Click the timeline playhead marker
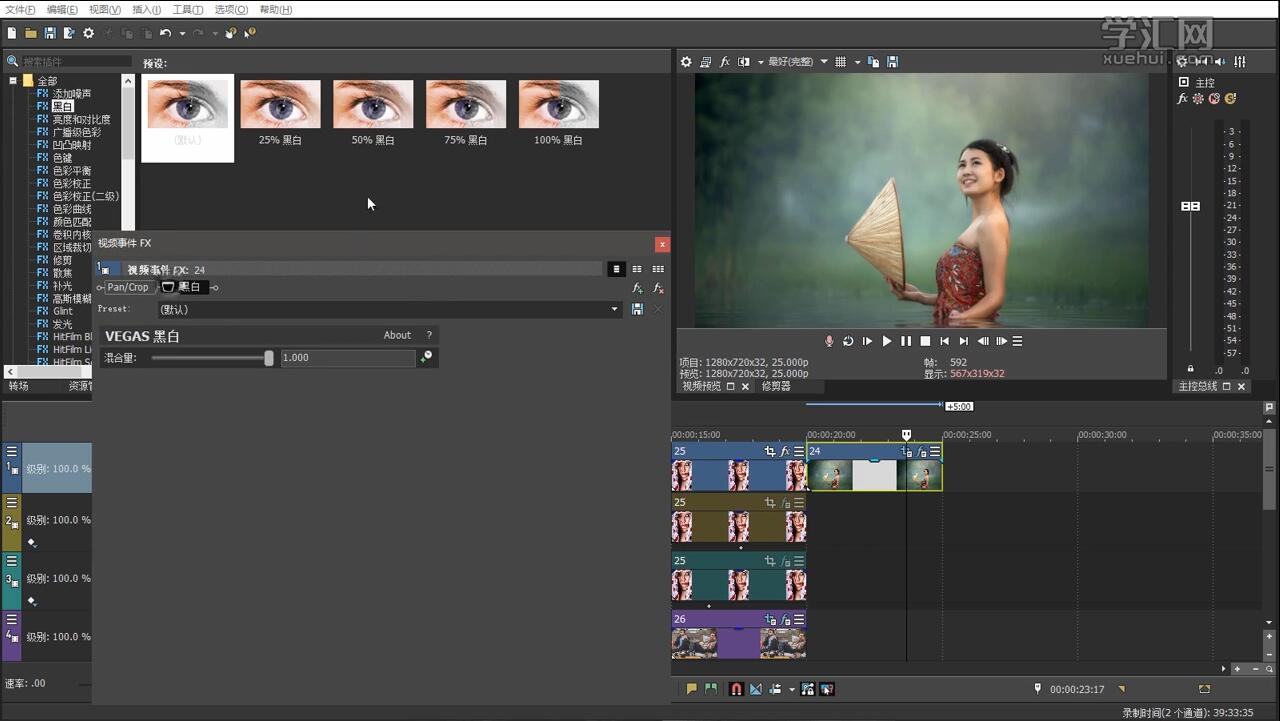Image resolution: width=1280 pixels, height=721 pixels. 906,435
